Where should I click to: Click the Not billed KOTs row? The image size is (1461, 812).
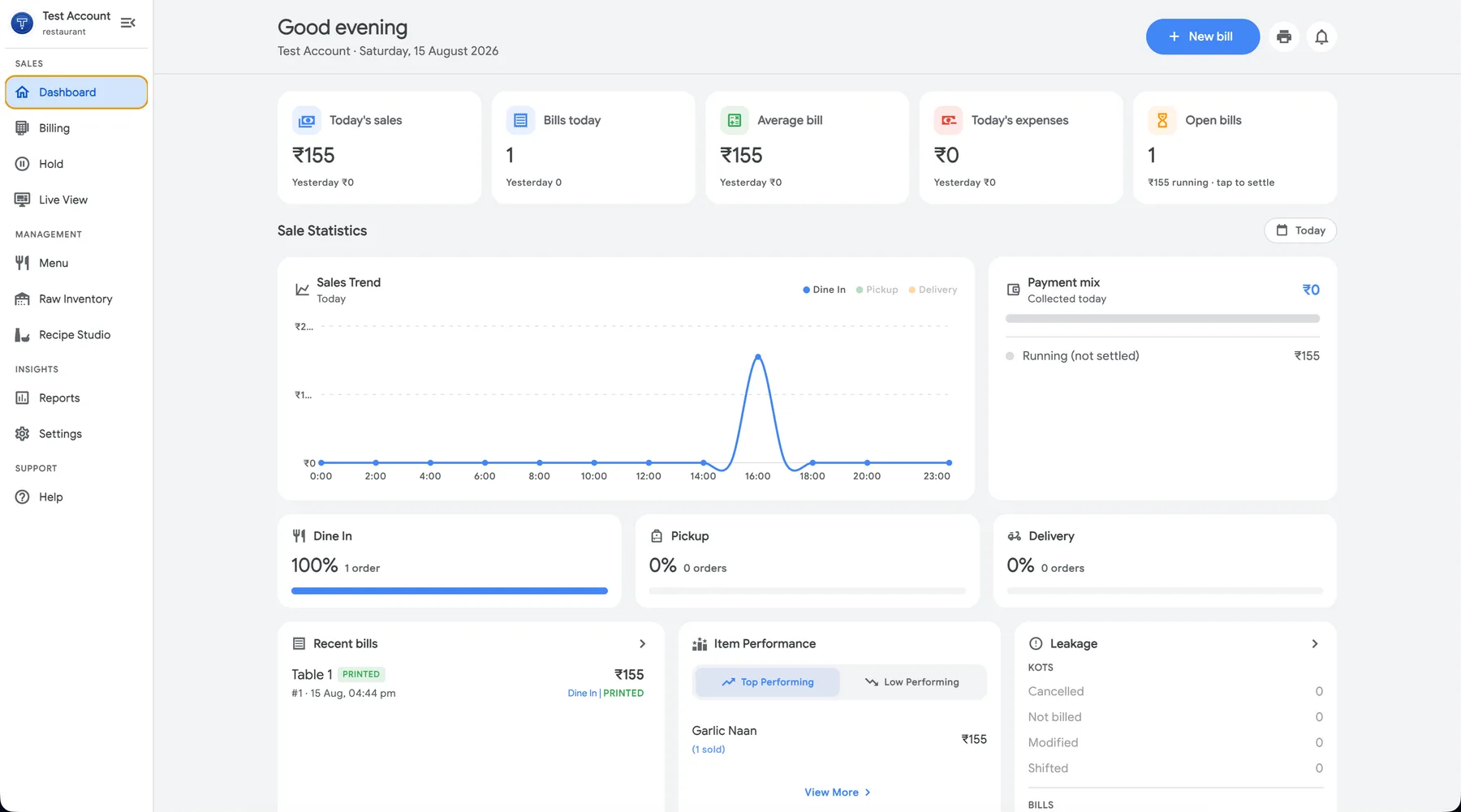pyautogui.click(x=1175, y=717)
